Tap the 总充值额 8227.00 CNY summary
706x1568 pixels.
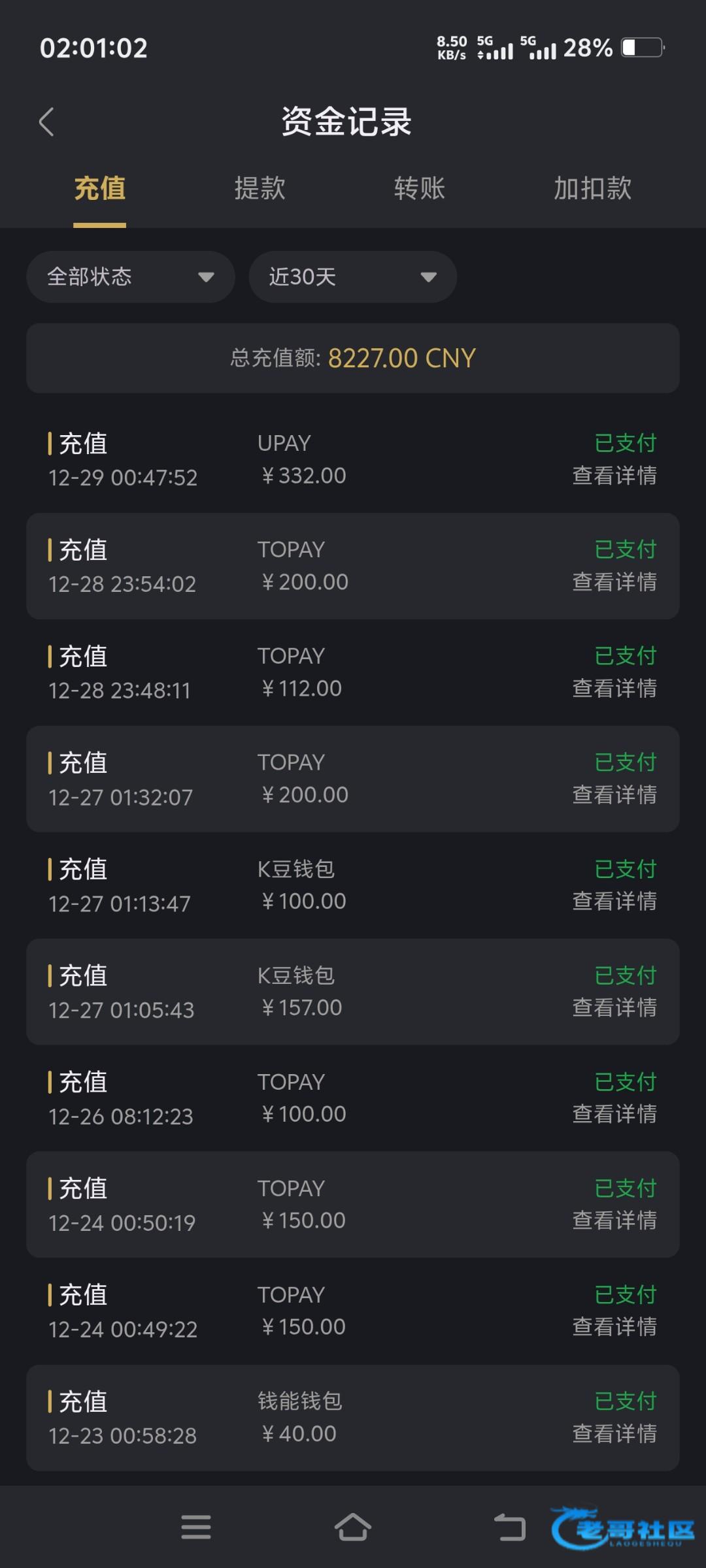click(353, 358)
